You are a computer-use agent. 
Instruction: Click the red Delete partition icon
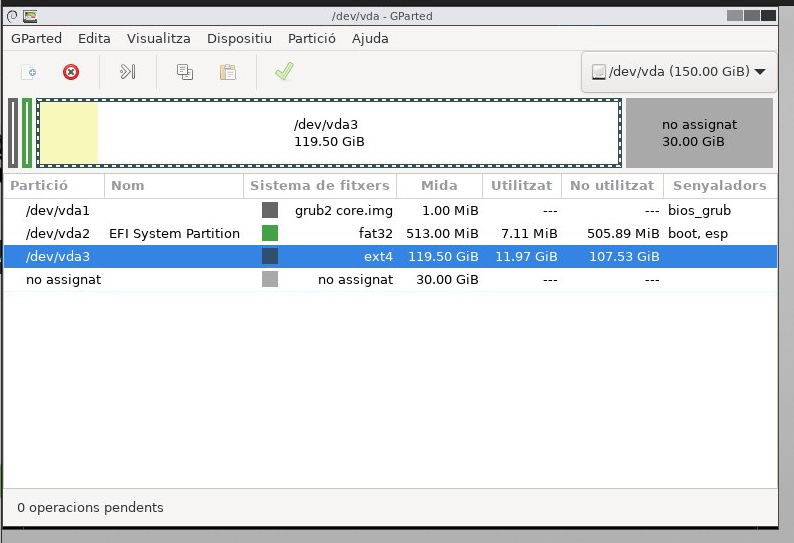coord(71,72)
